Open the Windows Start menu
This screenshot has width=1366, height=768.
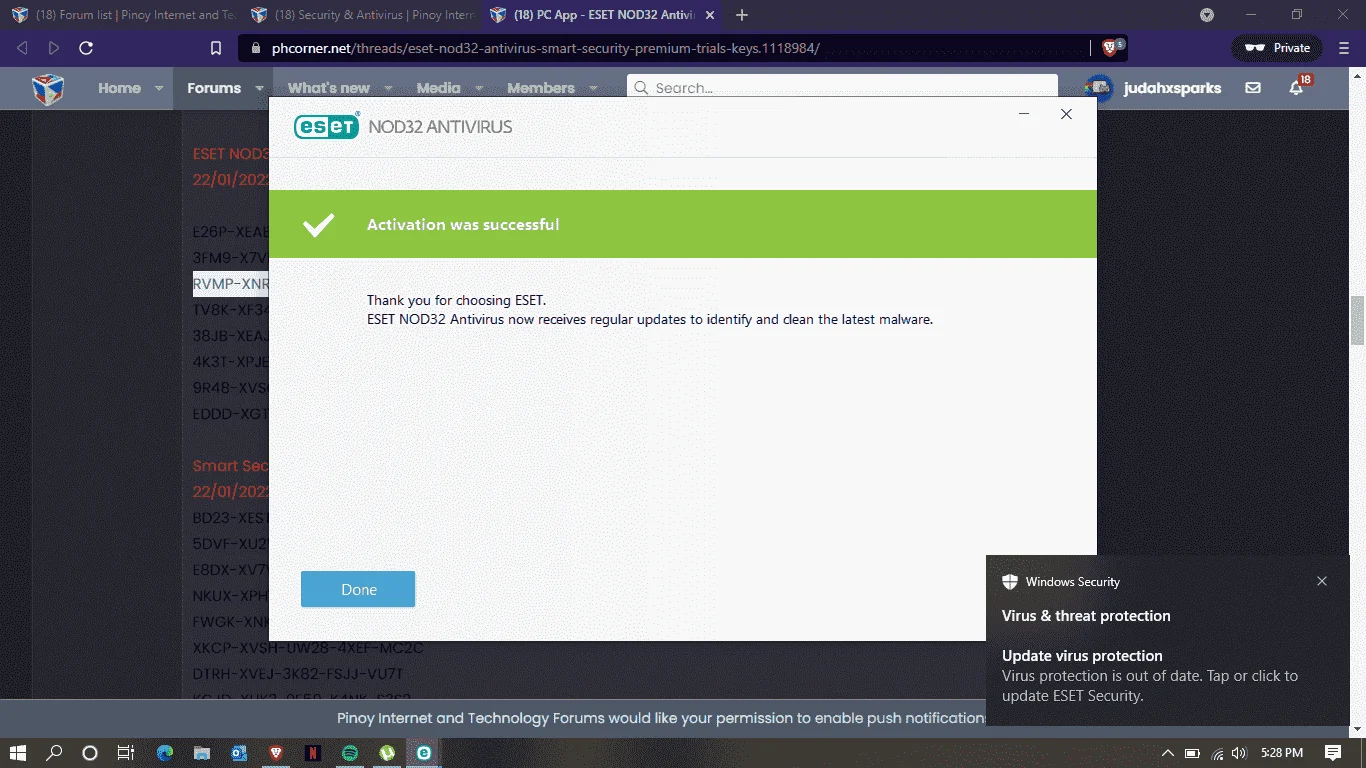18,753
